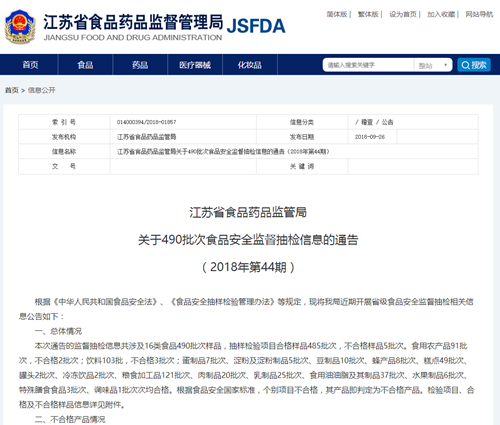Click 设为首页 link

(x=403, y=14)
